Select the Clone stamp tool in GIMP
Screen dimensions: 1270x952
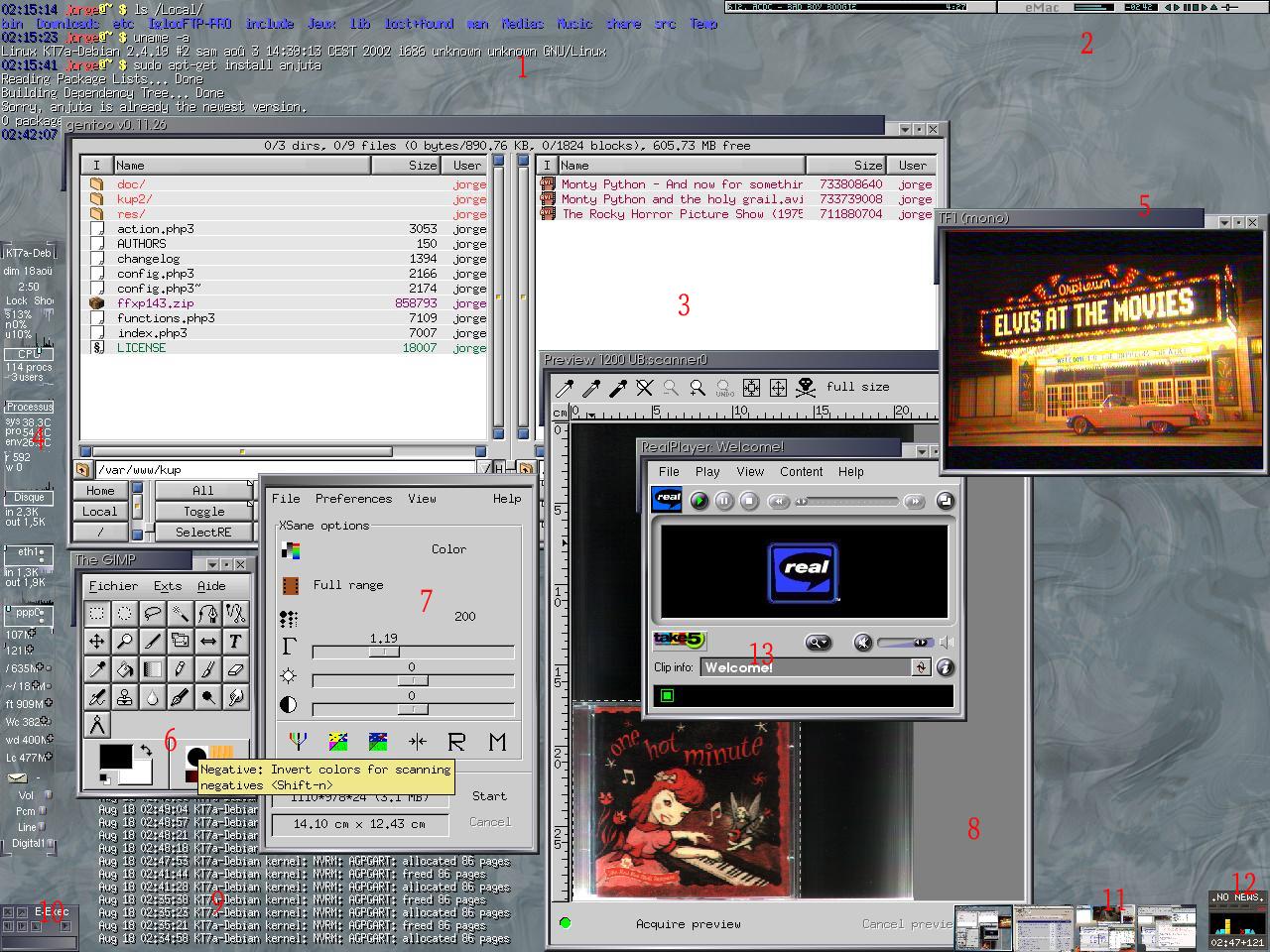point(124,697)
